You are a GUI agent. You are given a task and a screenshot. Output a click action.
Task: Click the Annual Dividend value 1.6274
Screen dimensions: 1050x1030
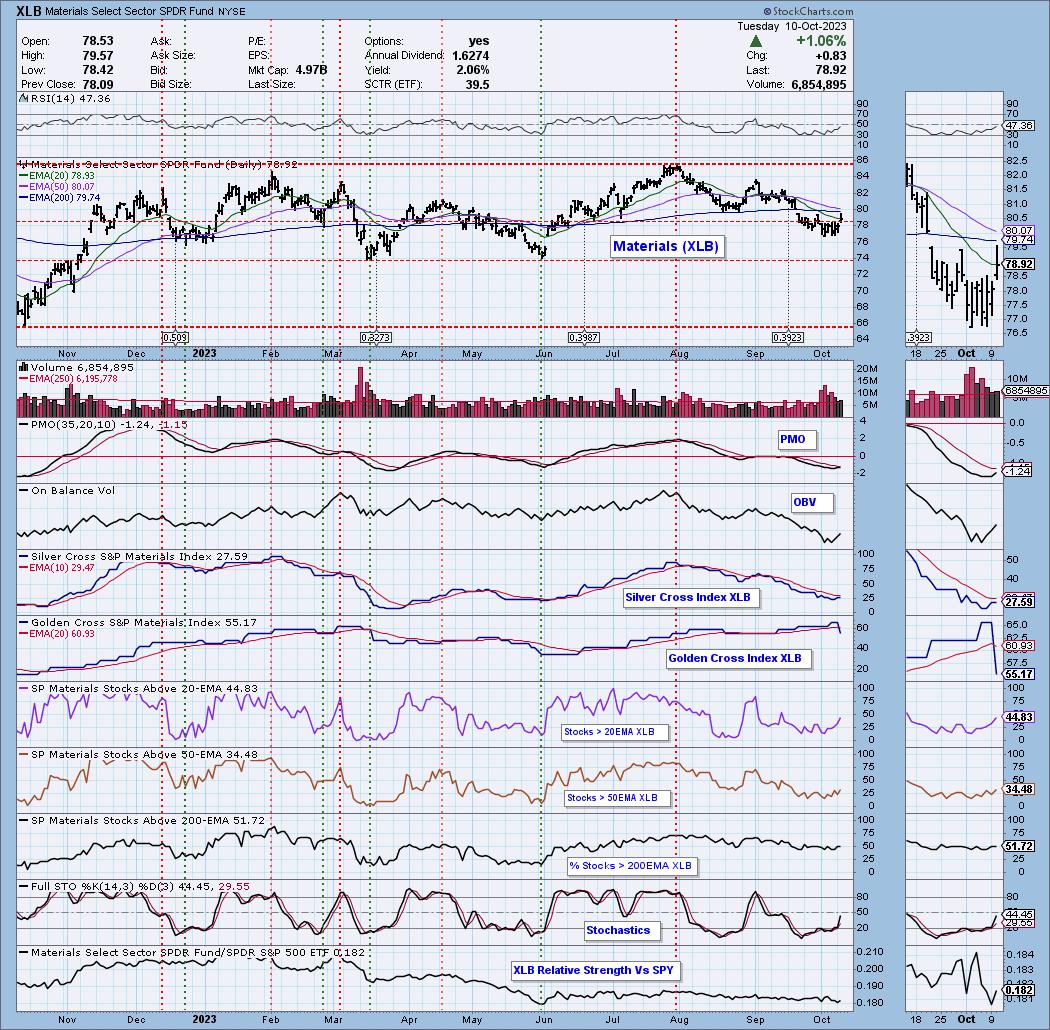click(471, 56)
